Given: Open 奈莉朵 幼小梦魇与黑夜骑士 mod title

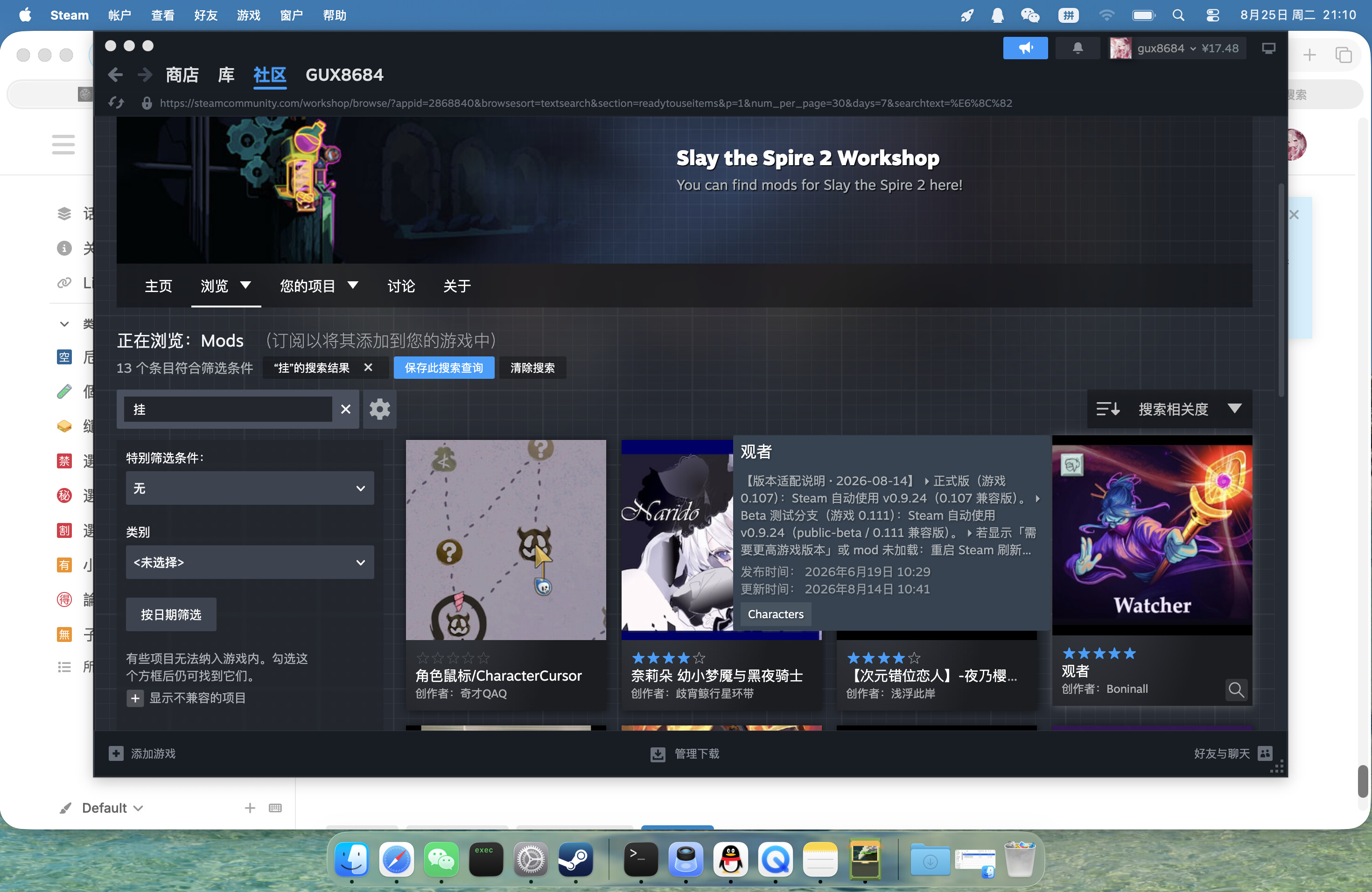Looking at the screenshot, I should pos(716,676).
